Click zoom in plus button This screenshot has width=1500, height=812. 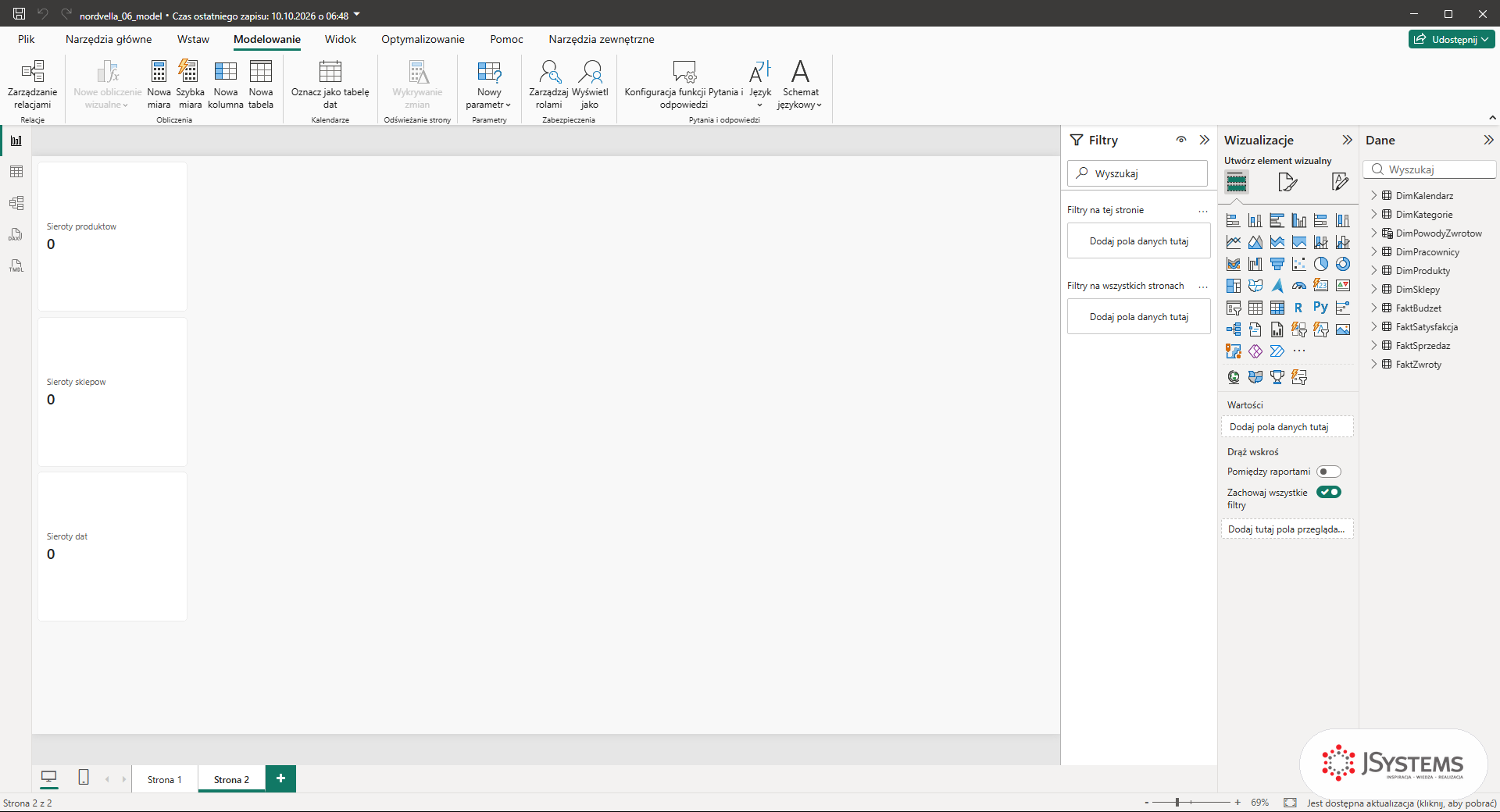[1237, 803]
